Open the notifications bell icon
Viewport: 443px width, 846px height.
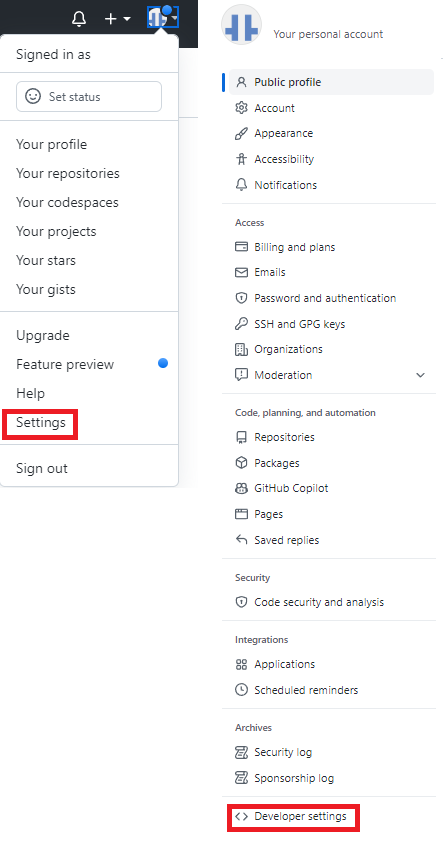pos(79,19)
